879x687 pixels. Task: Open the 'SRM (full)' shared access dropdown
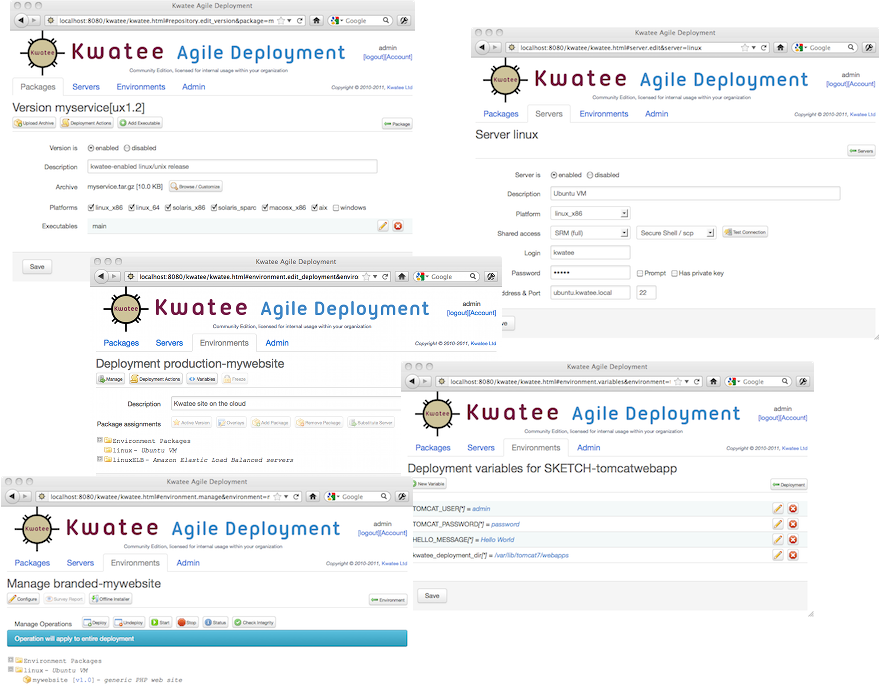click(590, 232)
